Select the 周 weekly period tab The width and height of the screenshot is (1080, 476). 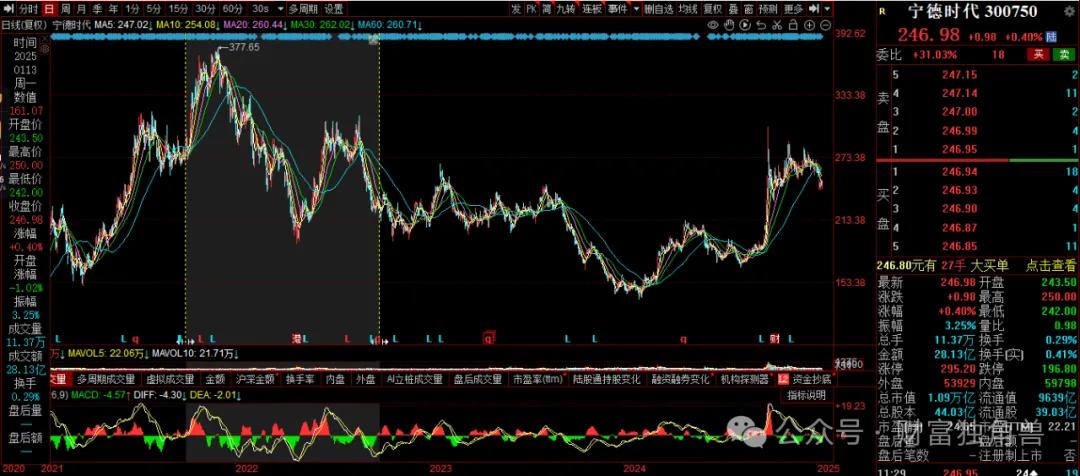(x=65, y=9)
